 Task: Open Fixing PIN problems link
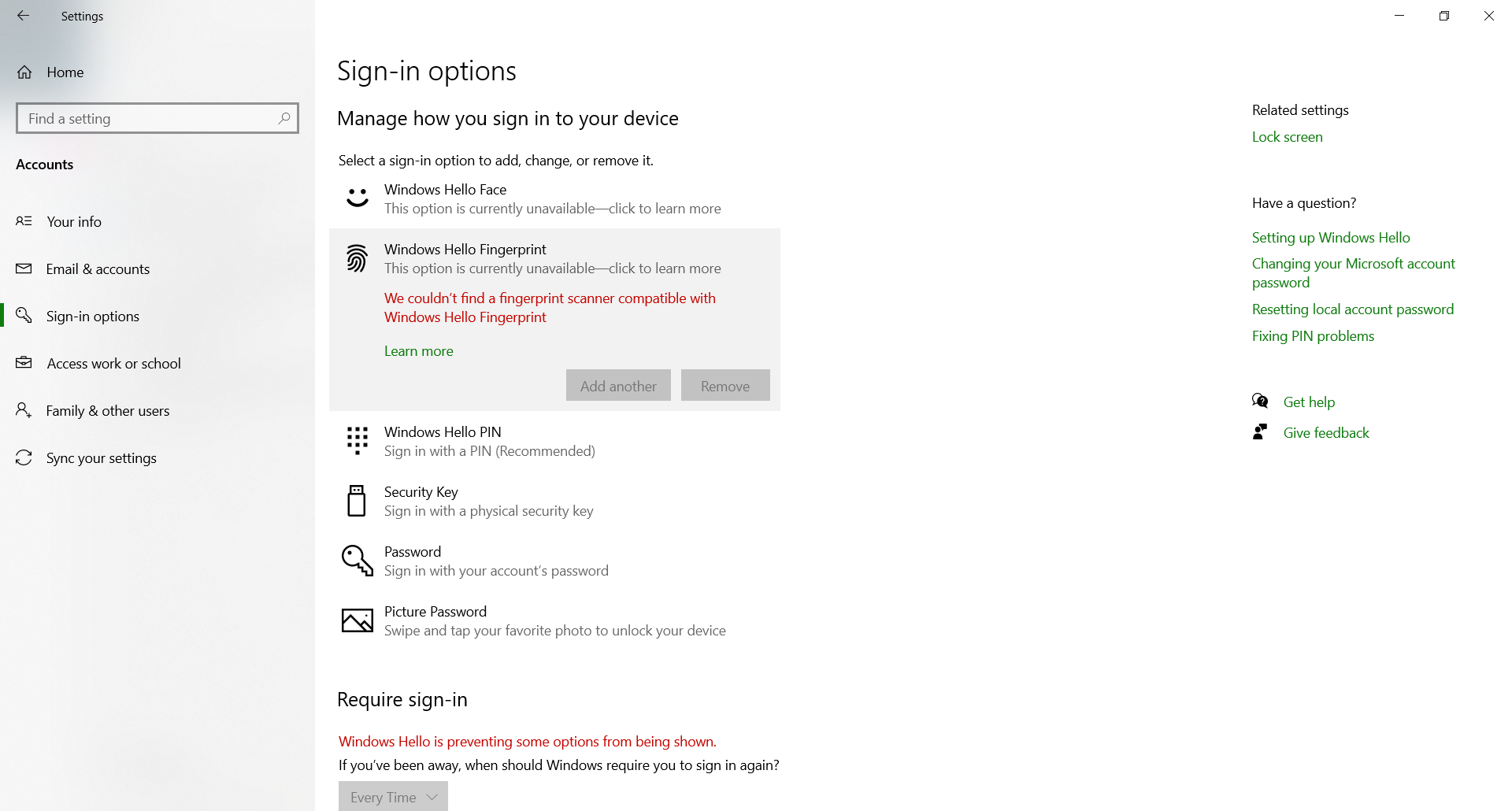click(1312, 335)
